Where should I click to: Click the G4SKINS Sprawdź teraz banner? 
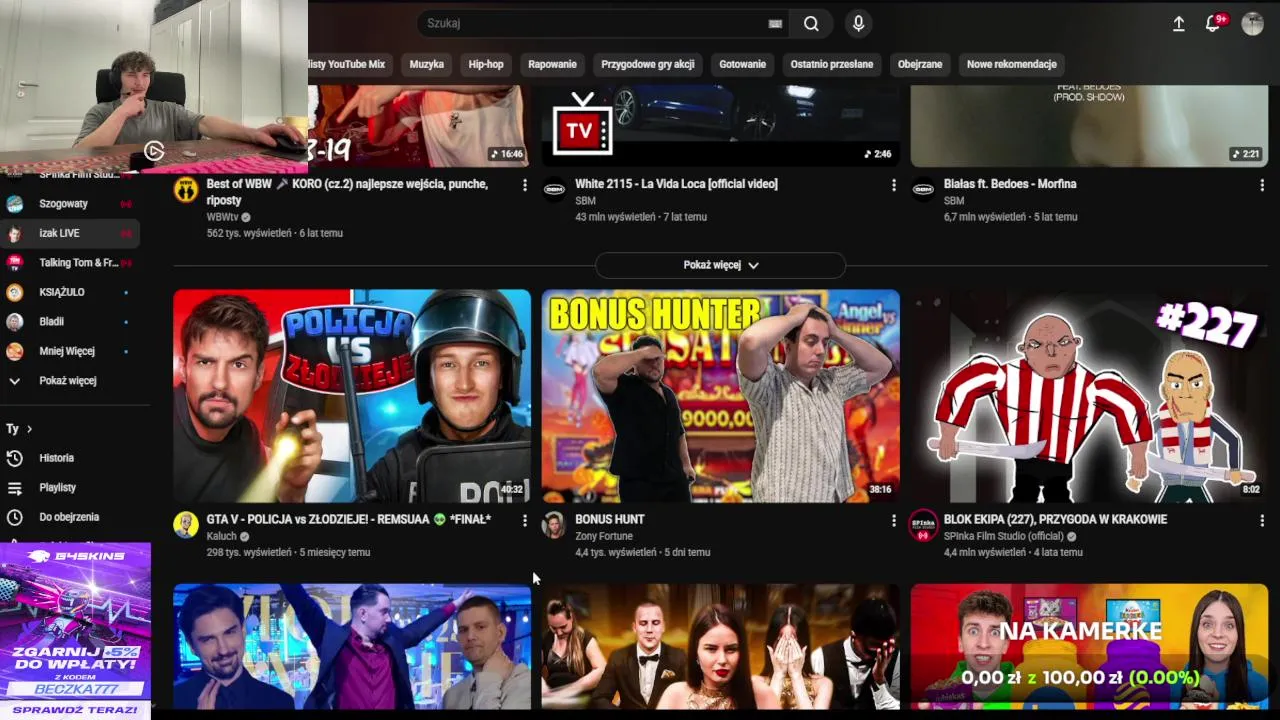click(x=75, y=630)
